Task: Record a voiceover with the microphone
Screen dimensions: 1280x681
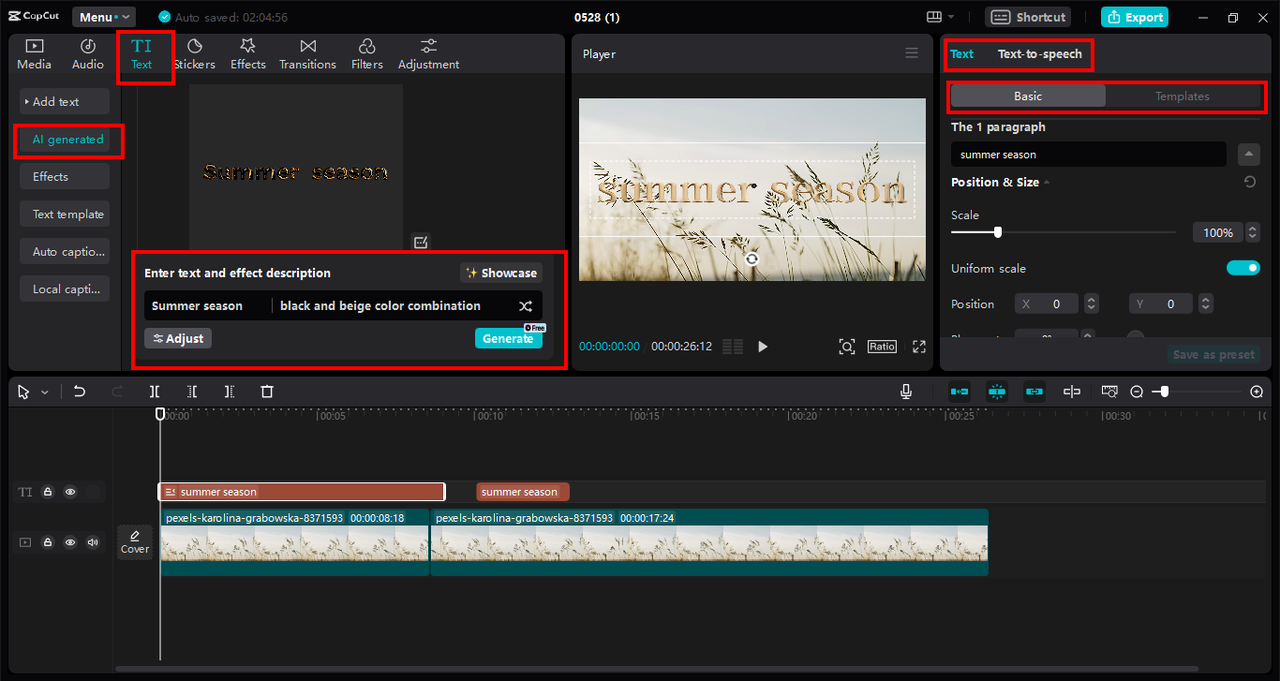Action: pyautogui.click(x=906, y=392)
